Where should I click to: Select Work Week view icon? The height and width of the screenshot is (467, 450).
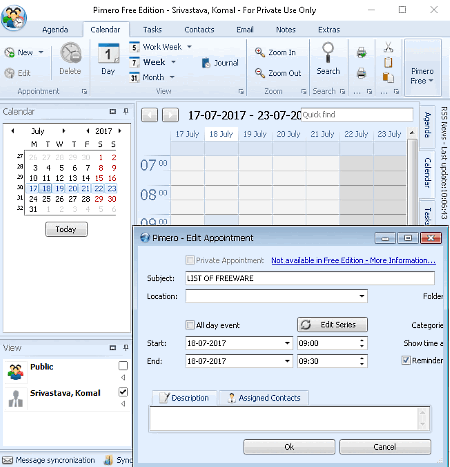tap(134, 47)
